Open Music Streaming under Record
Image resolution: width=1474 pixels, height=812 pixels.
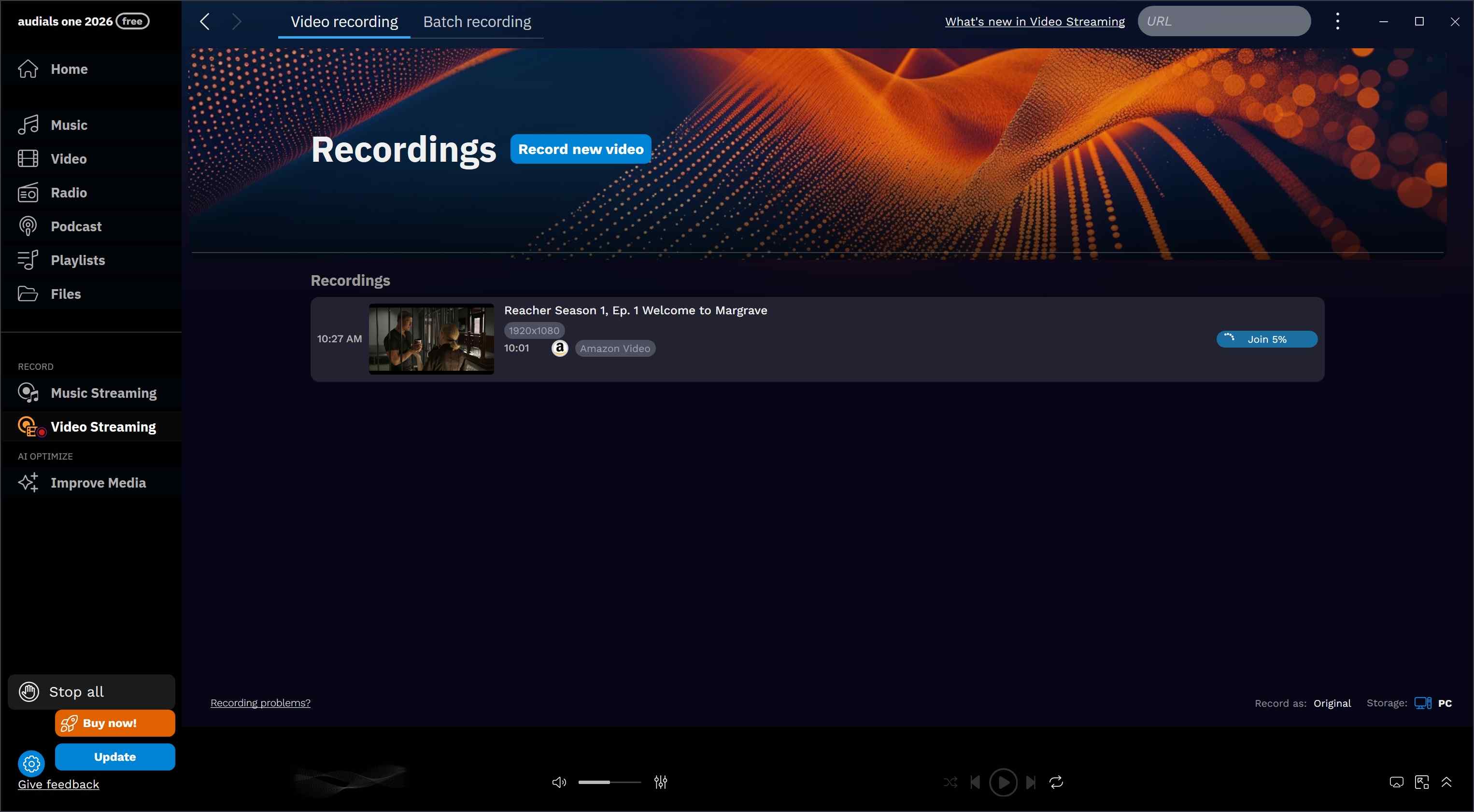(103, 393)
